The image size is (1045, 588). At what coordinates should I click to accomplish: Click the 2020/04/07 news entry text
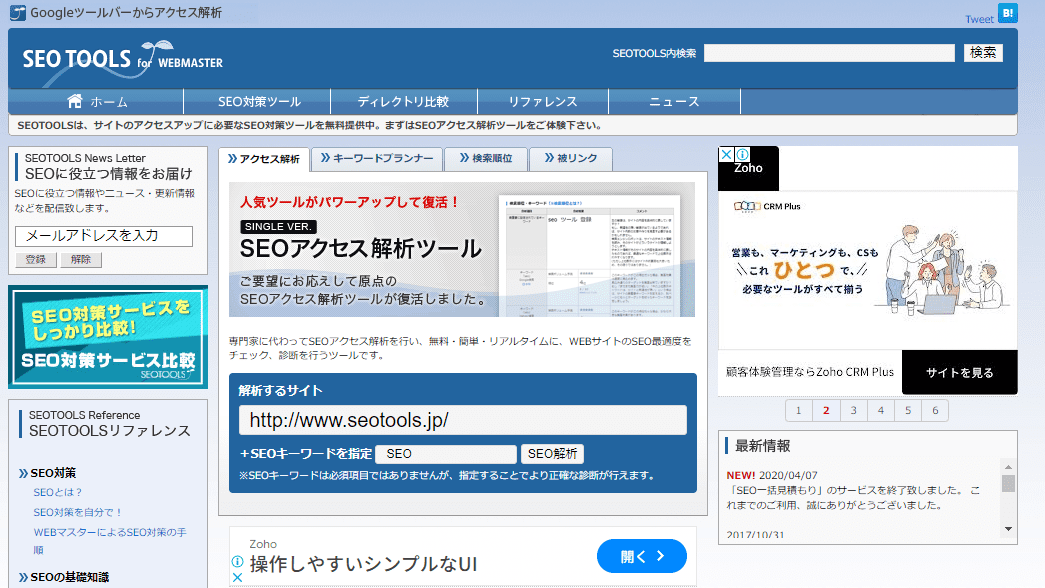tap(853, 491)
